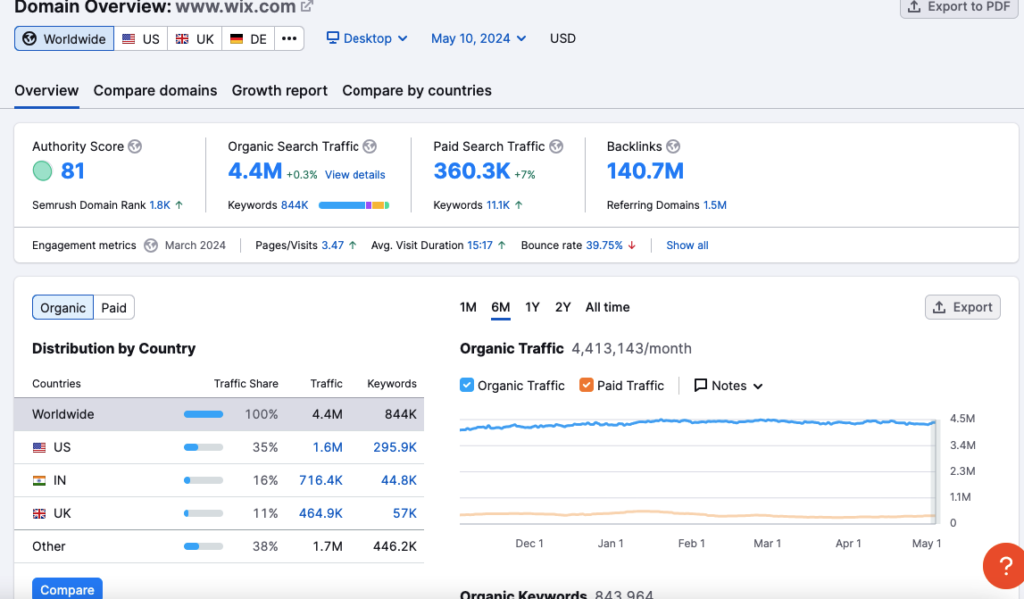Open the May 10, 2024 date dropdown
Viewport: 1024px width, 599px height.
click(478, 39)
